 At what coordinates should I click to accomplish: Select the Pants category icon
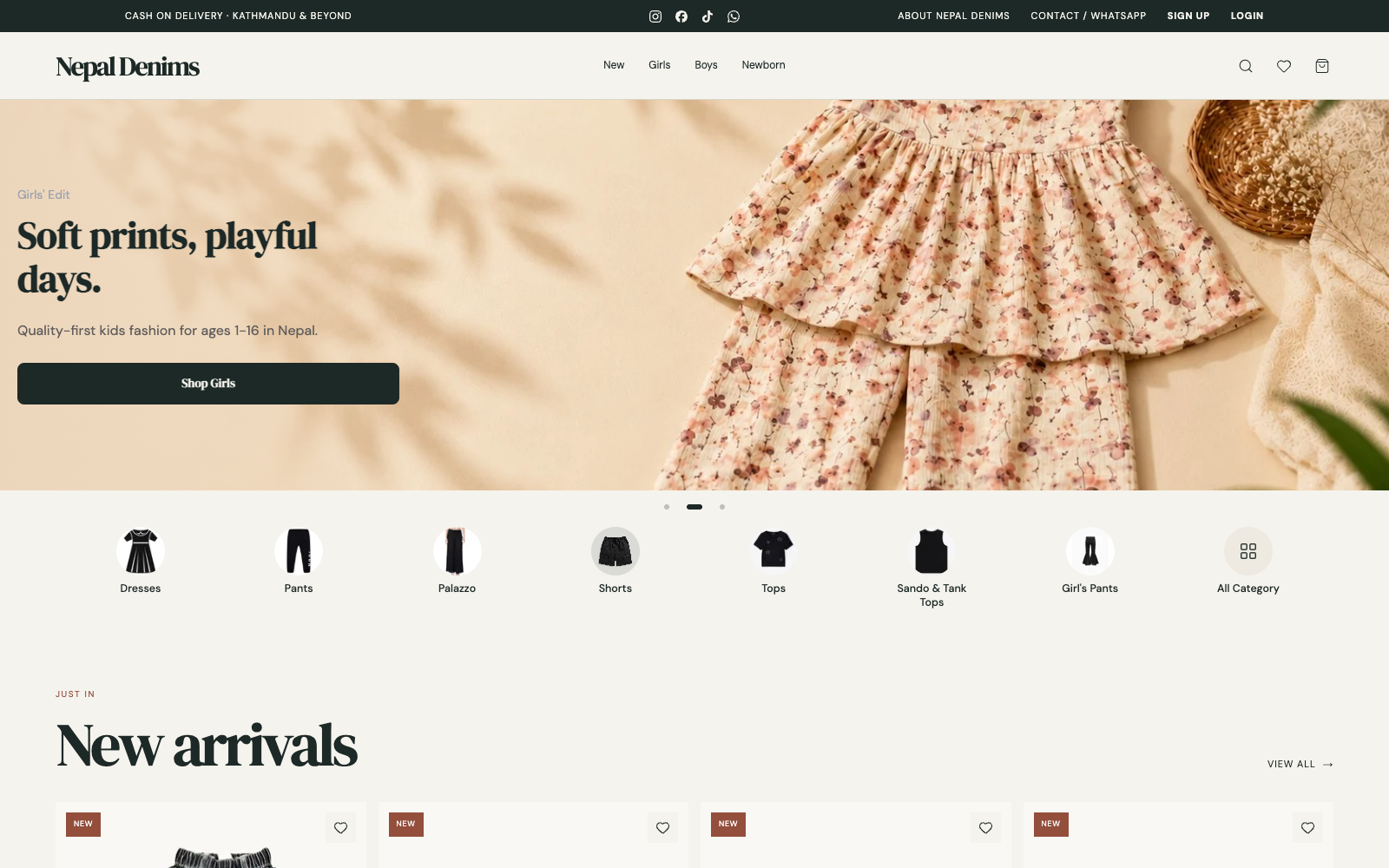pos(299,551)
